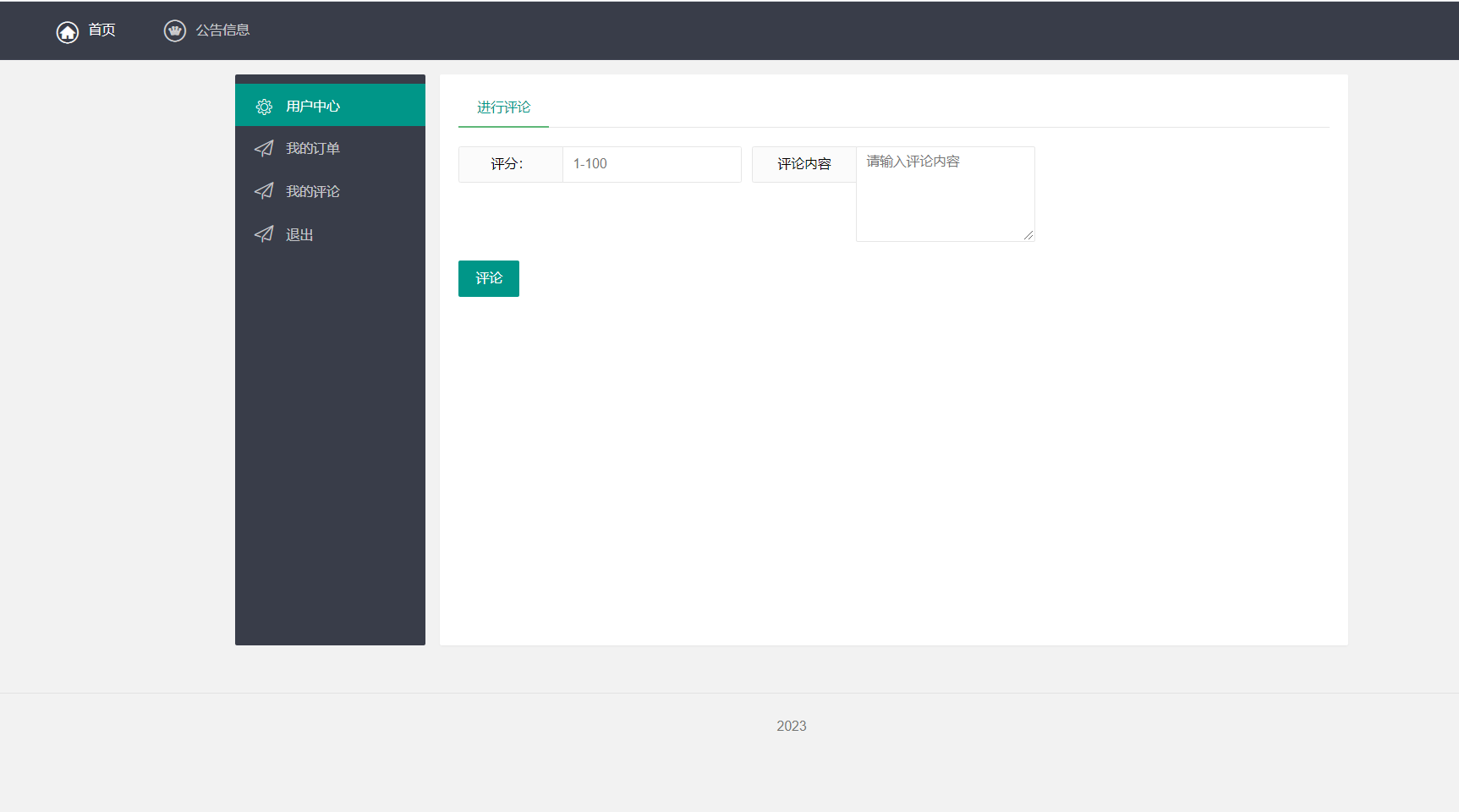Submit with the green 评论 button
The image size is (1459, 812).
489,278
